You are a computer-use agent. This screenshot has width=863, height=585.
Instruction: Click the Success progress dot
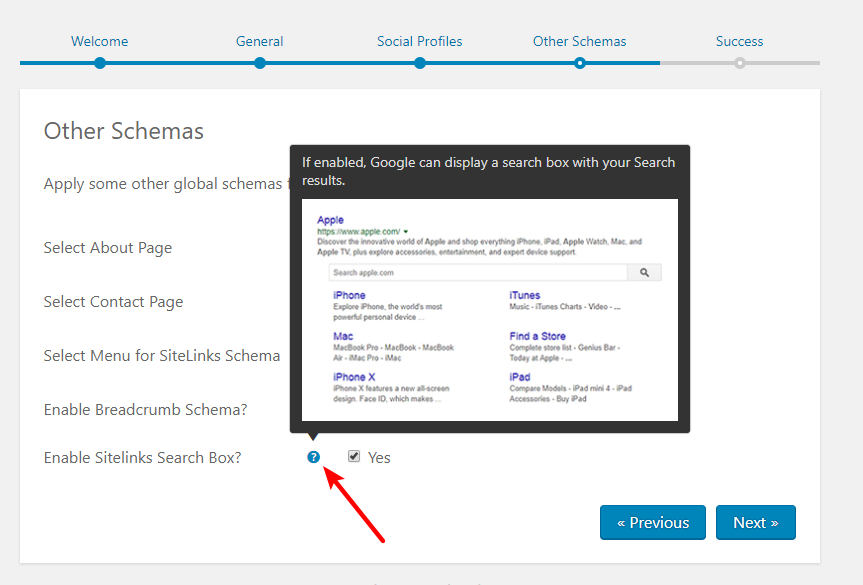[x=740, y=63]
